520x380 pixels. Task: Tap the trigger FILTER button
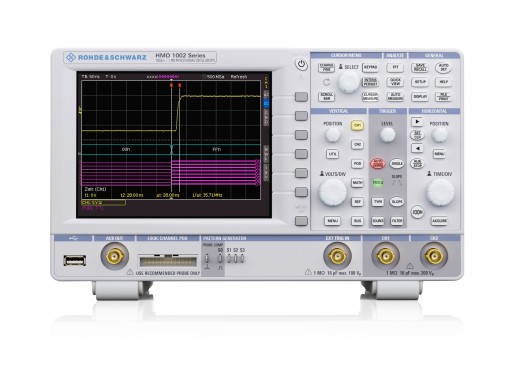[x=397, y=221]
